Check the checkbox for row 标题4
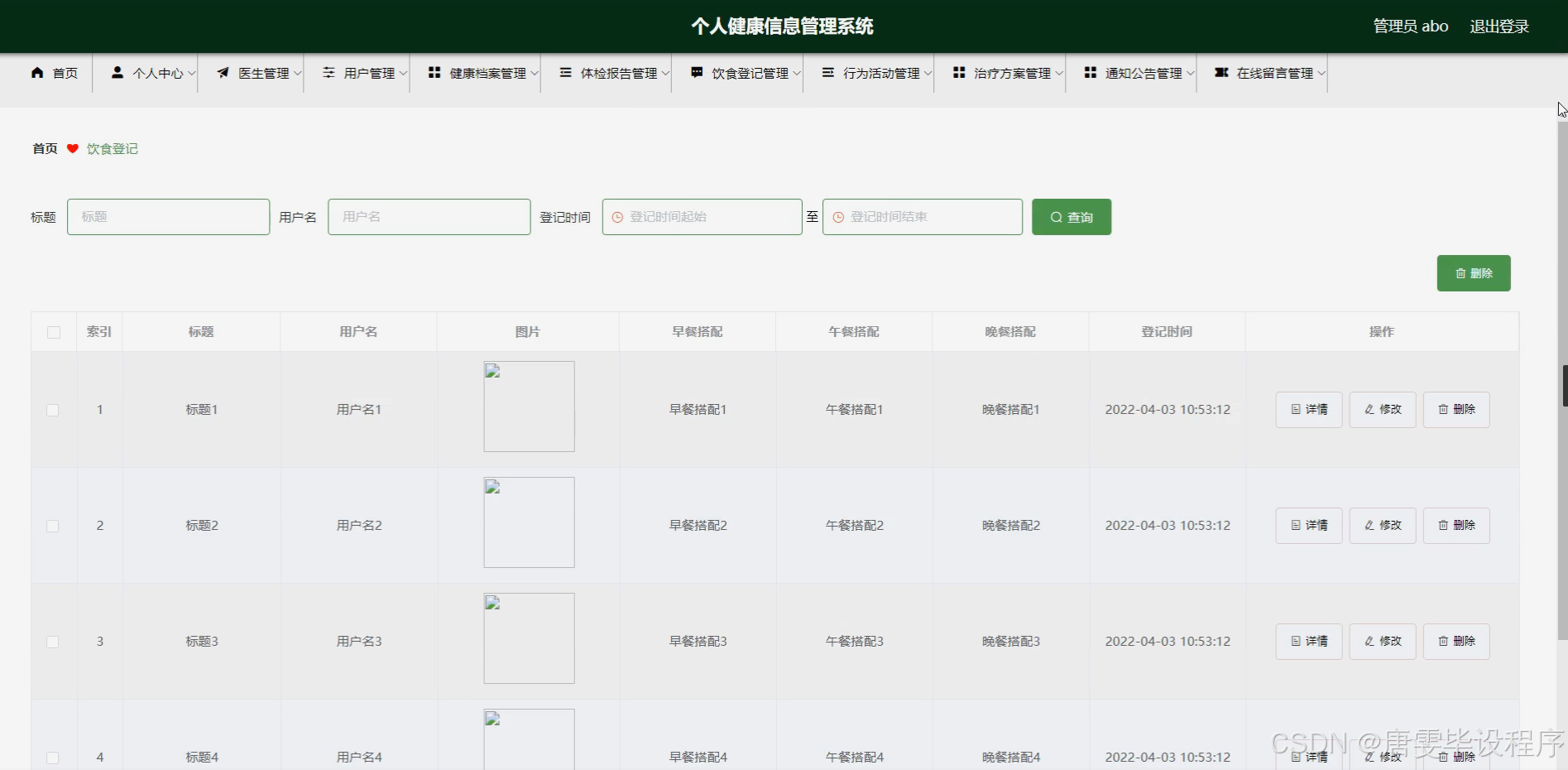The image size is (1568, 770). pos(53,758)
